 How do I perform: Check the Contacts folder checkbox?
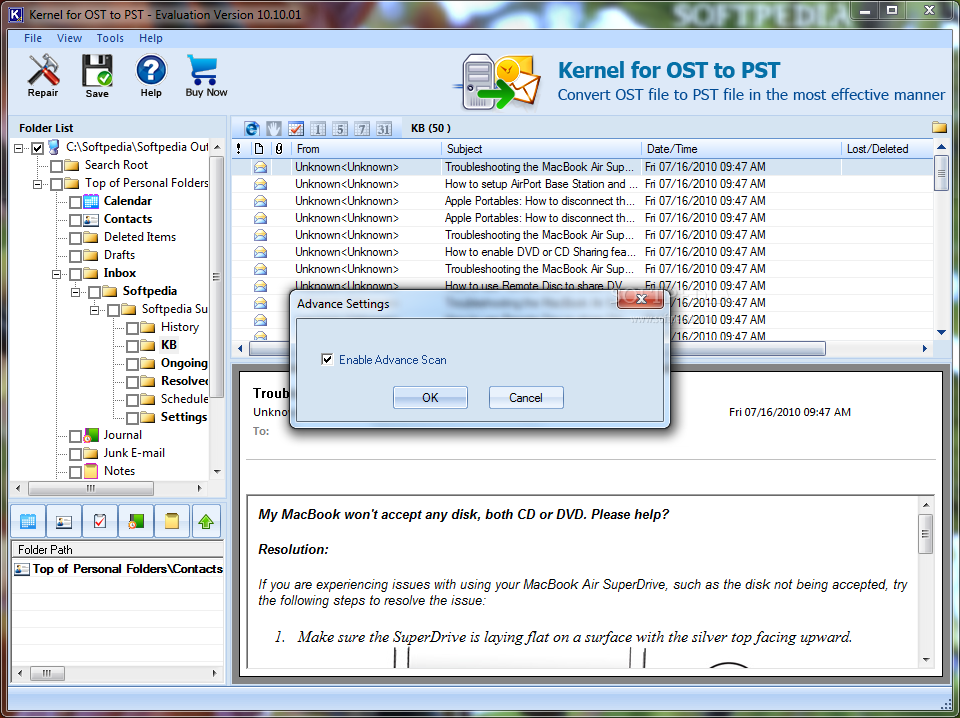pos(75,220)
